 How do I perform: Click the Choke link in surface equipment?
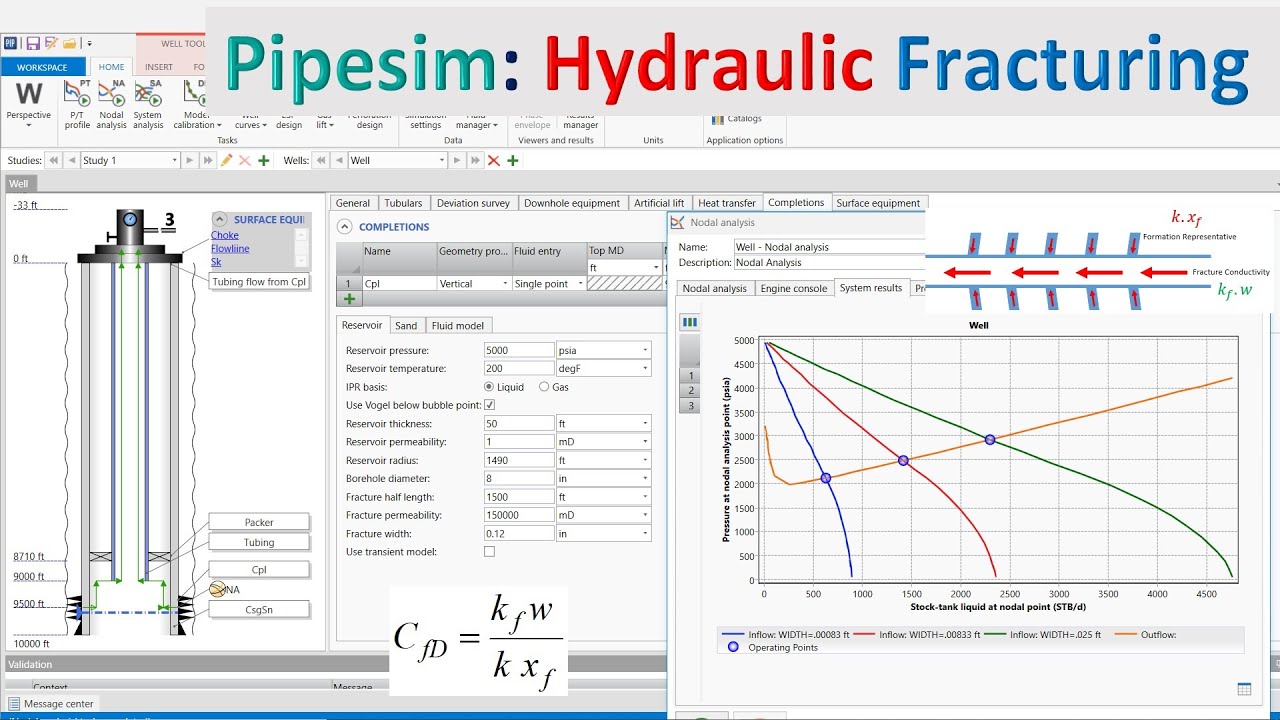pyautogui.click(x=225, y=236)
